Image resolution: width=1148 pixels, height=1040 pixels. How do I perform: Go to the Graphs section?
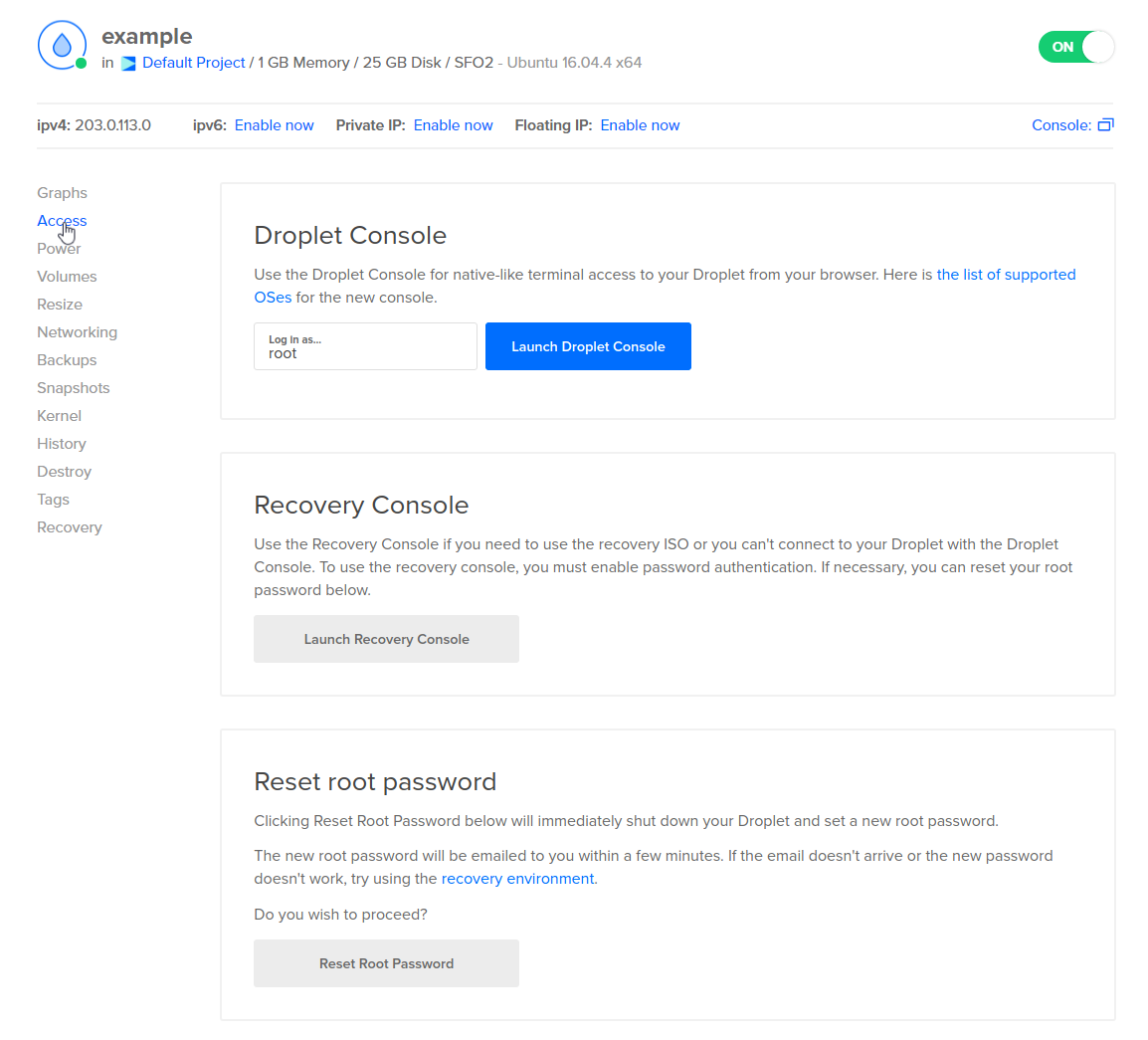(x=63, y=193)
